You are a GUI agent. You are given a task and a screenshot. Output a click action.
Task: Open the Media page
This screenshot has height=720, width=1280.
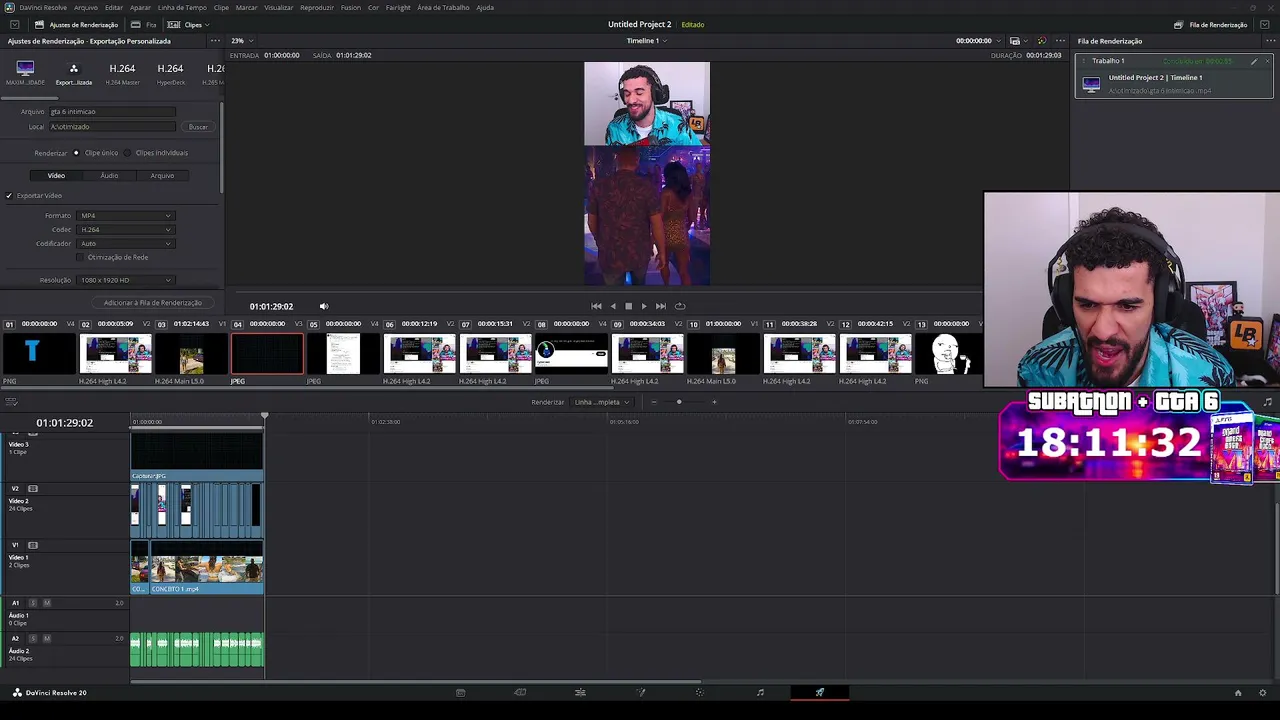[460, 692]
